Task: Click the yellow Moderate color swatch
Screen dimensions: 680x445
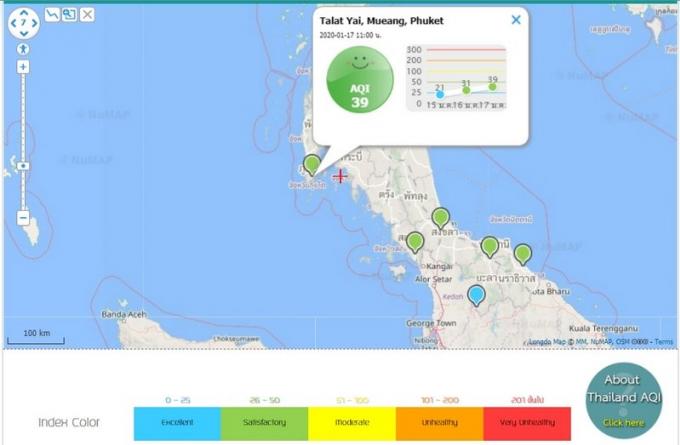Action: click(352, 423)
